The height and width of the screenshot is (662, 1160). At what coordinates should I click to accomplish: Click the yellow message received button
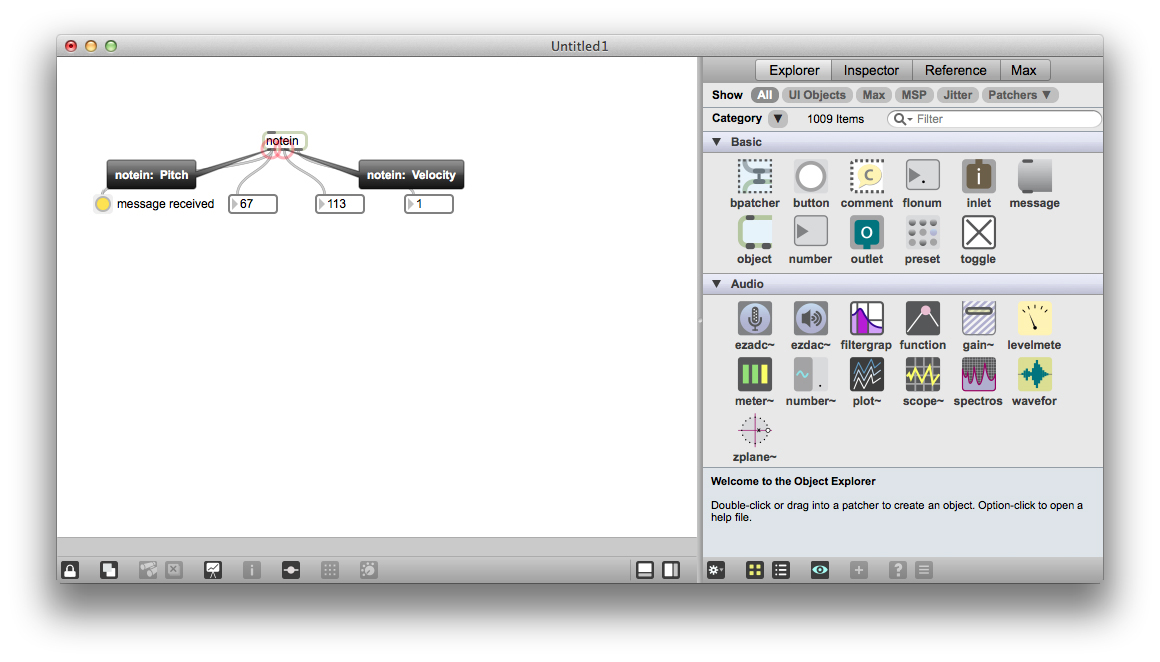(x=103, y=203)
